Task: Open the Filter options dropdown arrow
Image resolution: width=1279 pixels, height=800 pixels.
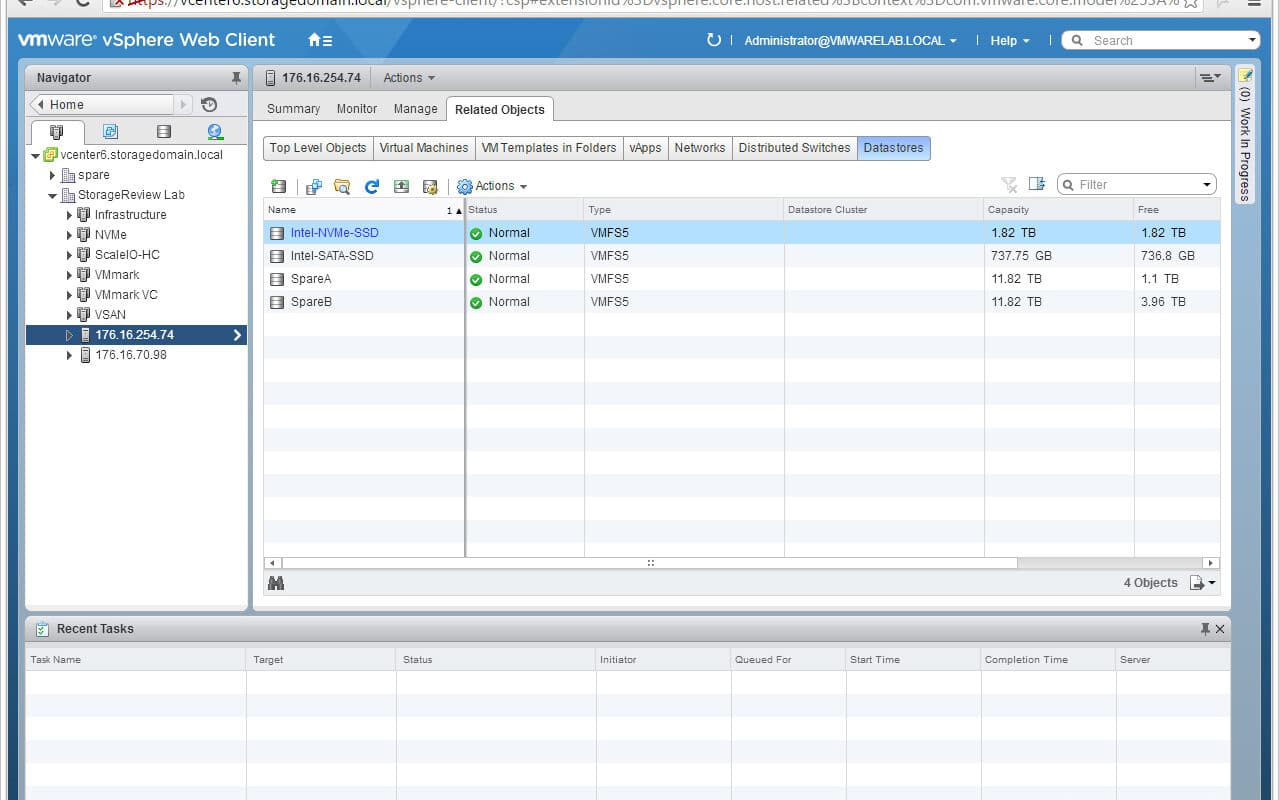Action: coord(1207,185)
